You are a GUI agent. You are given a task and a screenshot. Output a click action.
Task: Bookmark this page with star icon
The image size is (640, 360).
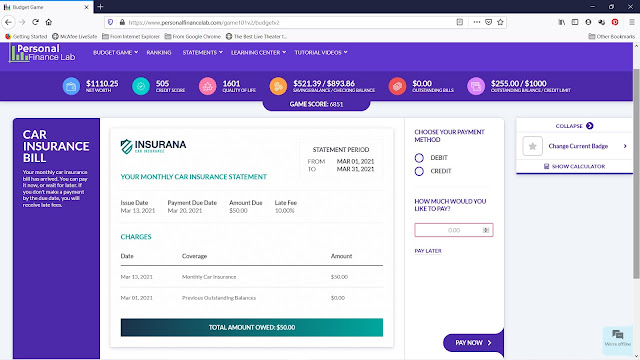[x=500, y=22]
